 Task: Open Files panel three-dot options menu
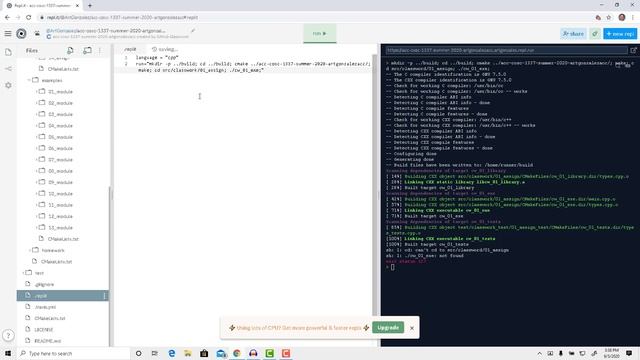(x=100, y=51)
